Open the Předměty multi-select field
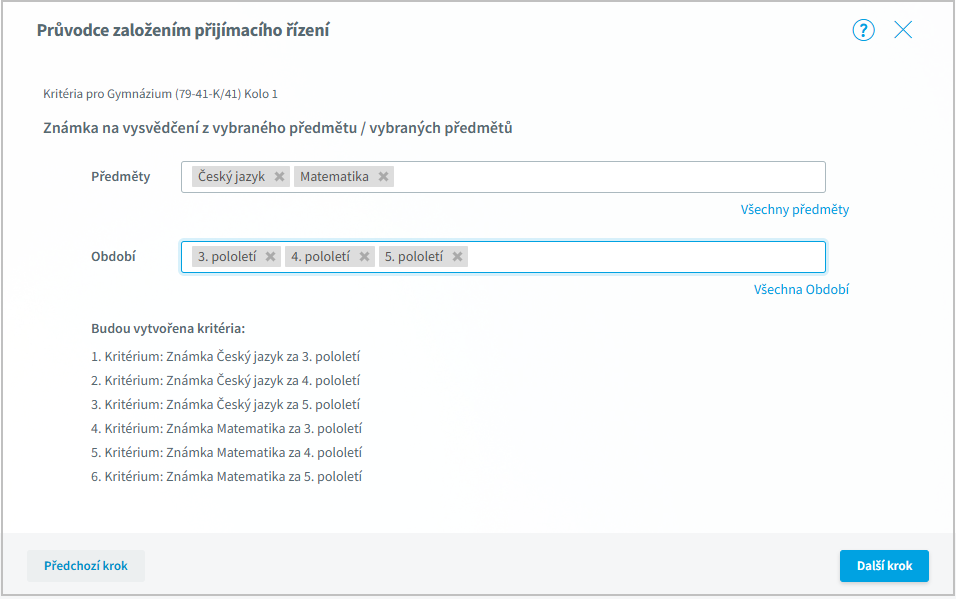The height and width of the screenshot is (599, 956). point(503,177)
